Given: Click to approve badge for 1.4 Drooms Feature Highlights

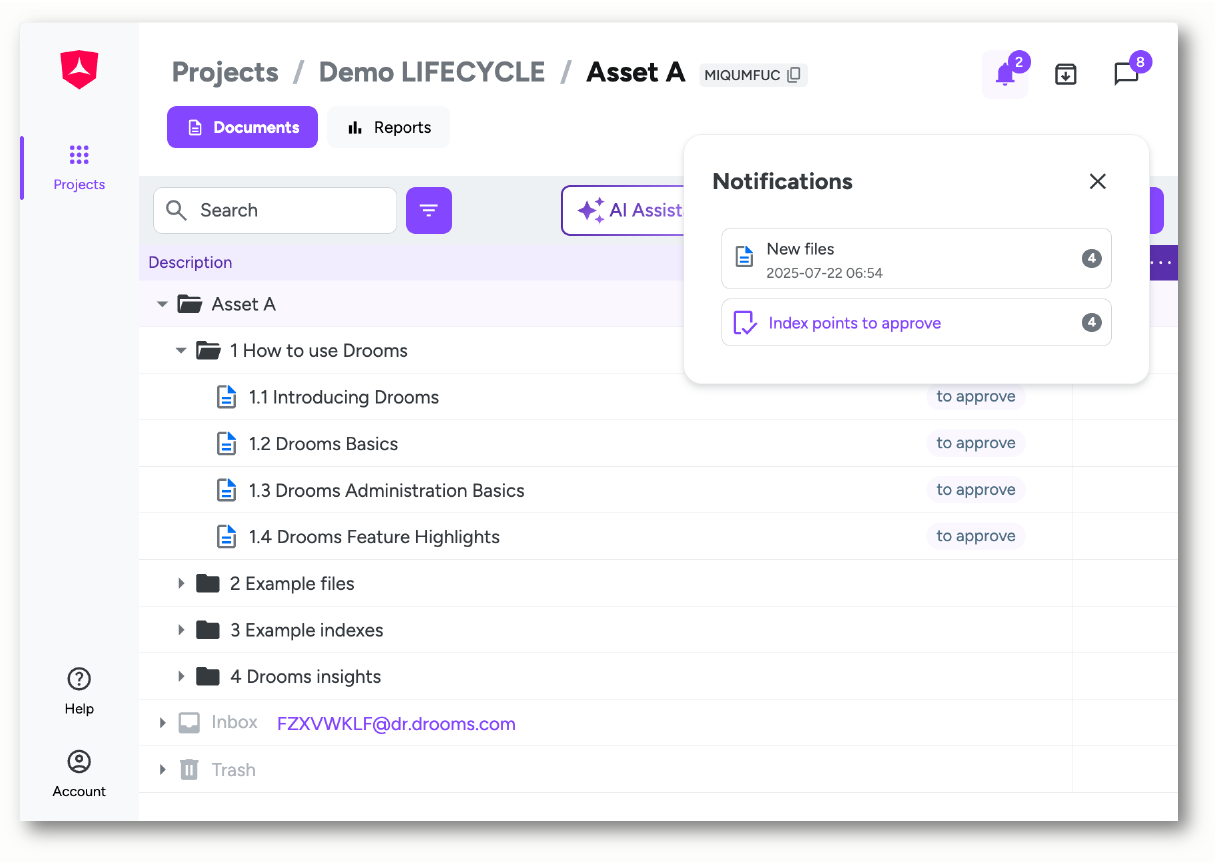Looking at the screenshot, I should pos(976,536).
